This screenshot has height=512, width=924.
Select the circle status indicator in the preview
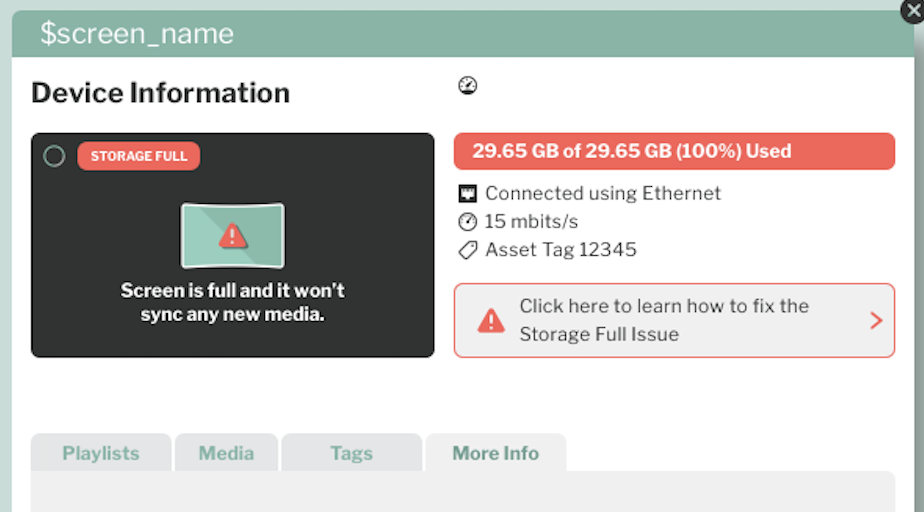pyautogui.click(x=54, y=156)
